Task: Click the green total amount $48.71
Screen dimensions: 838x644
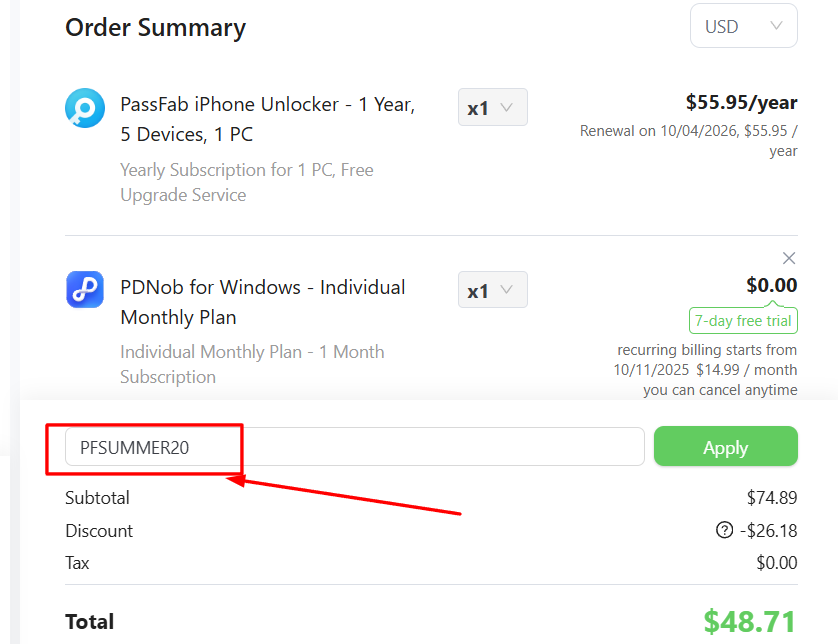Action: tap(750, 621)
